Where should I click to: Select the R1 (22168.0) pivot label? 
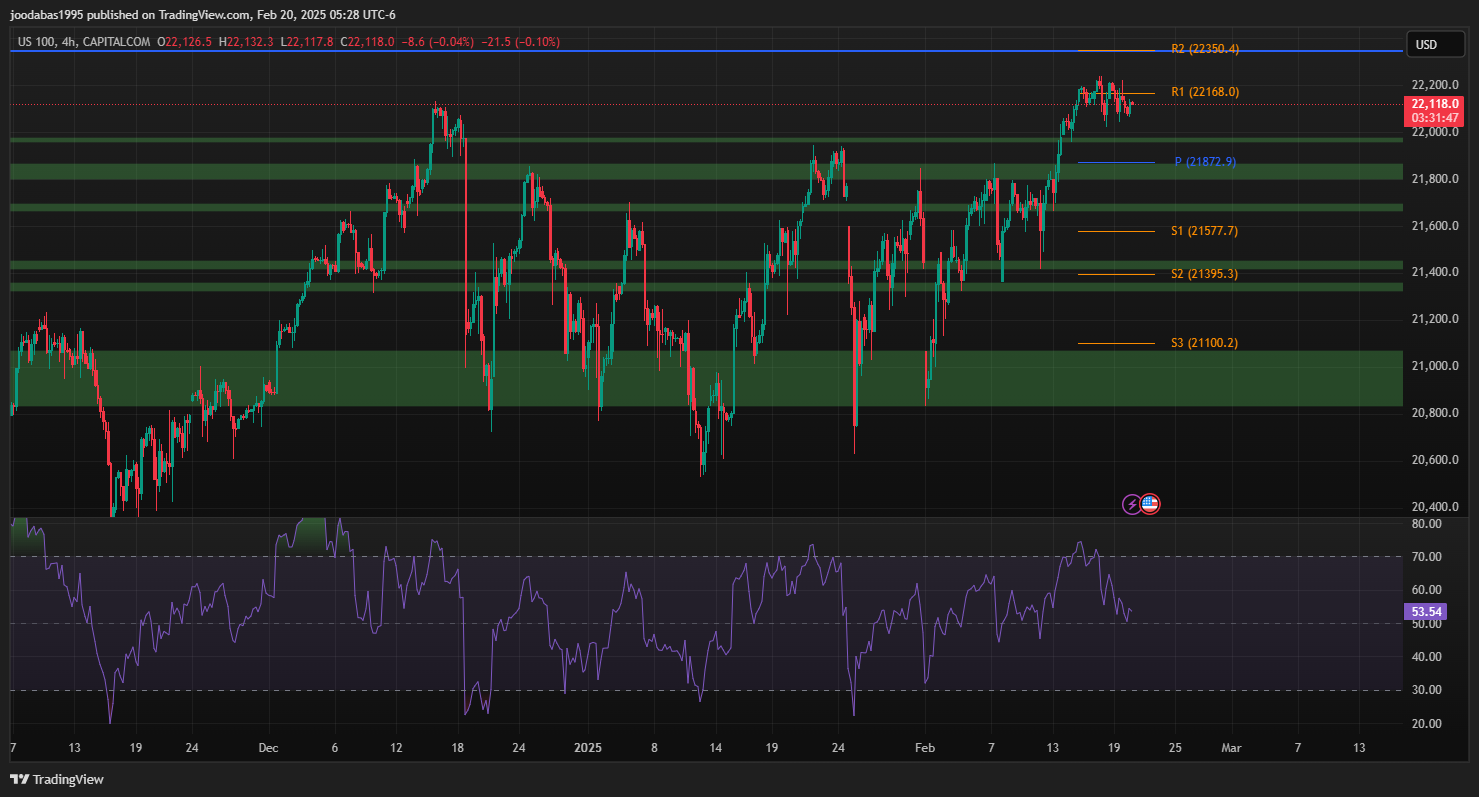[1204, 92]
